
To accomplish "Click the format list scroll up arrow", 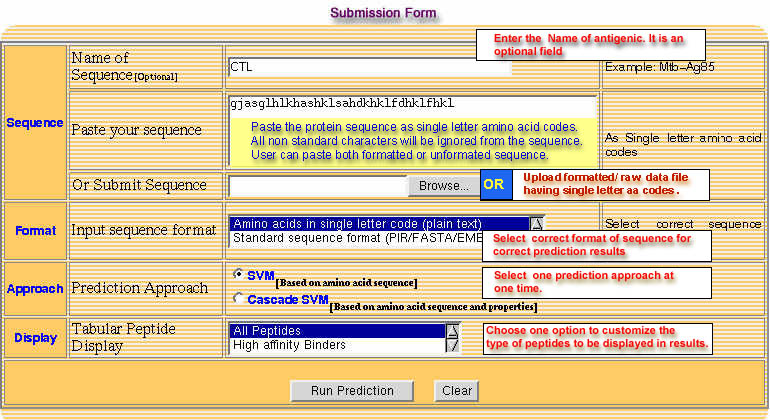I will (x=537, y=225).
